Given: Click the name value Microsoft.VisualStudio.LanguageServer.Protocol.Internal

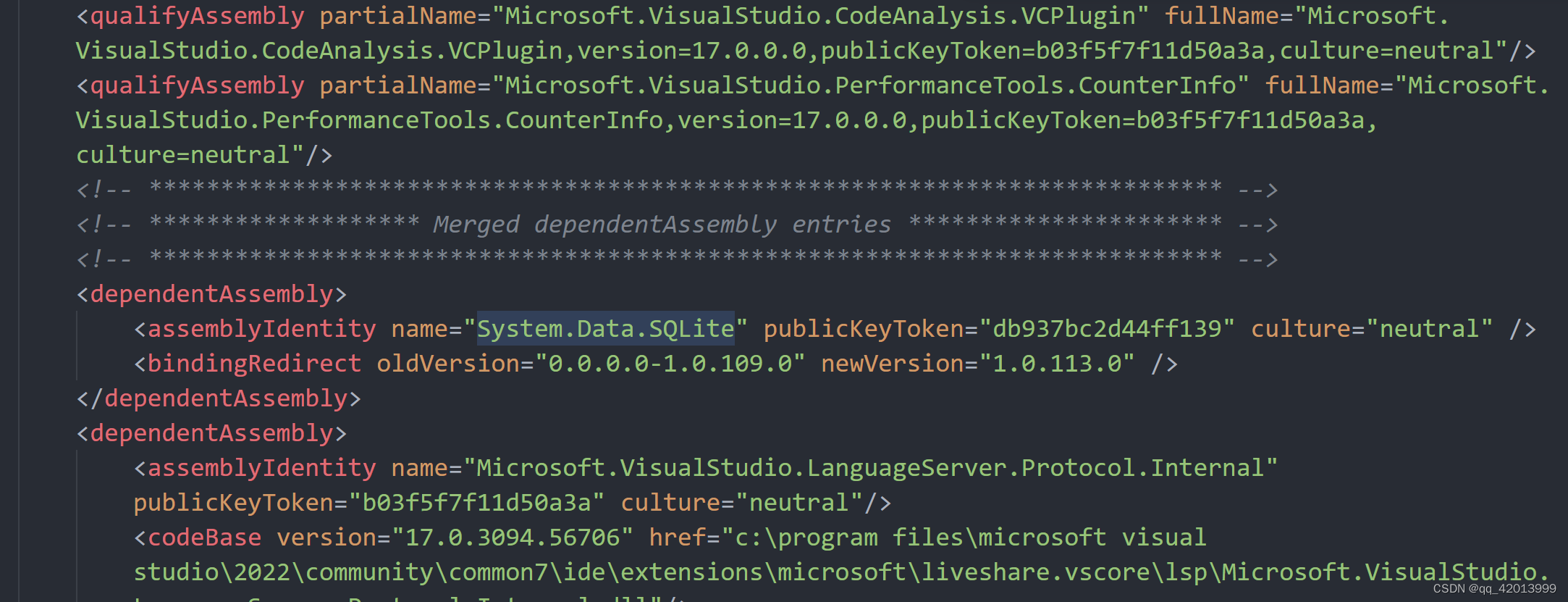Looking at the screenshot, I should tap(871, 468).
